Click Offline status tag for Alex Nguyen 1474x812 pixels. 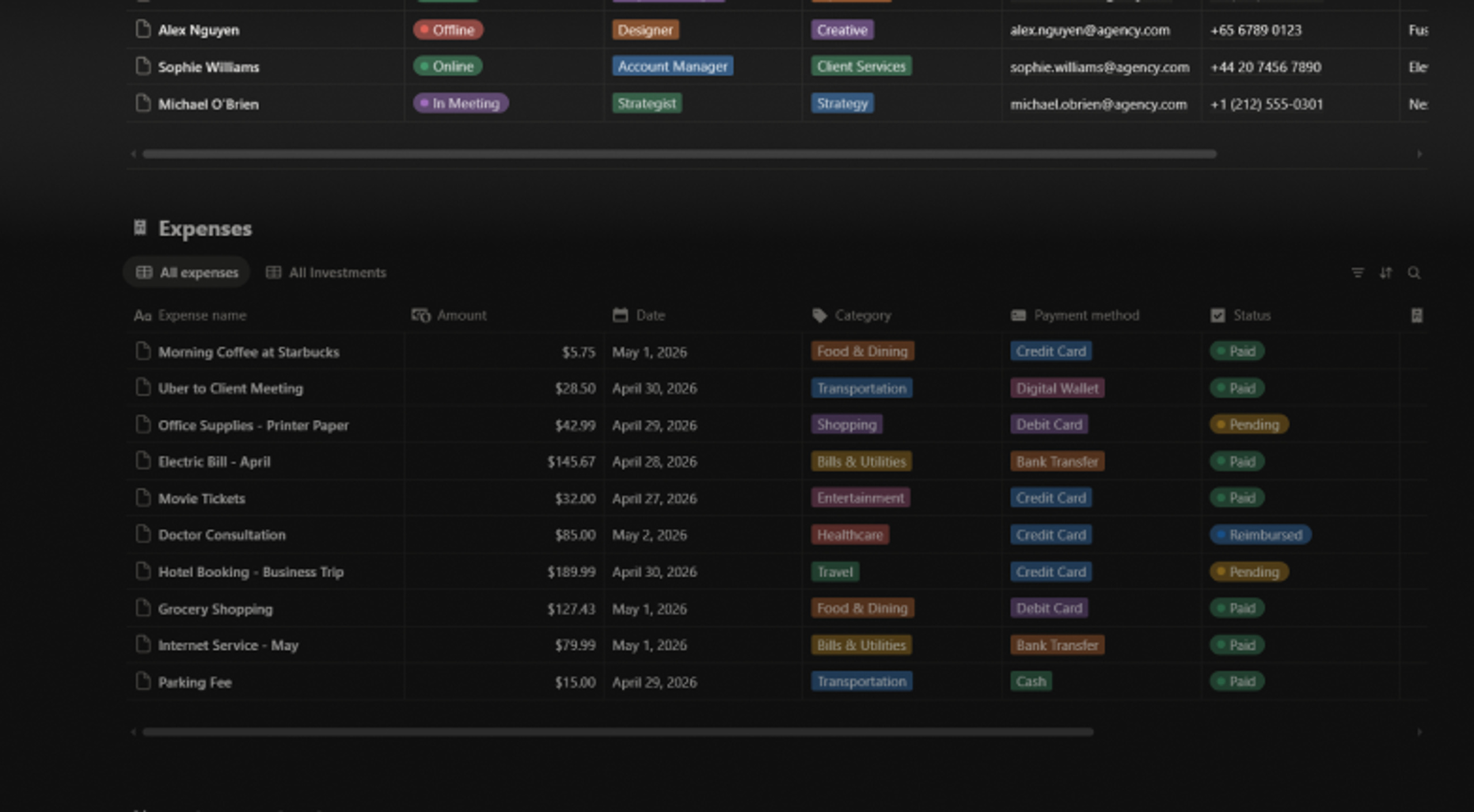[448, 29]
